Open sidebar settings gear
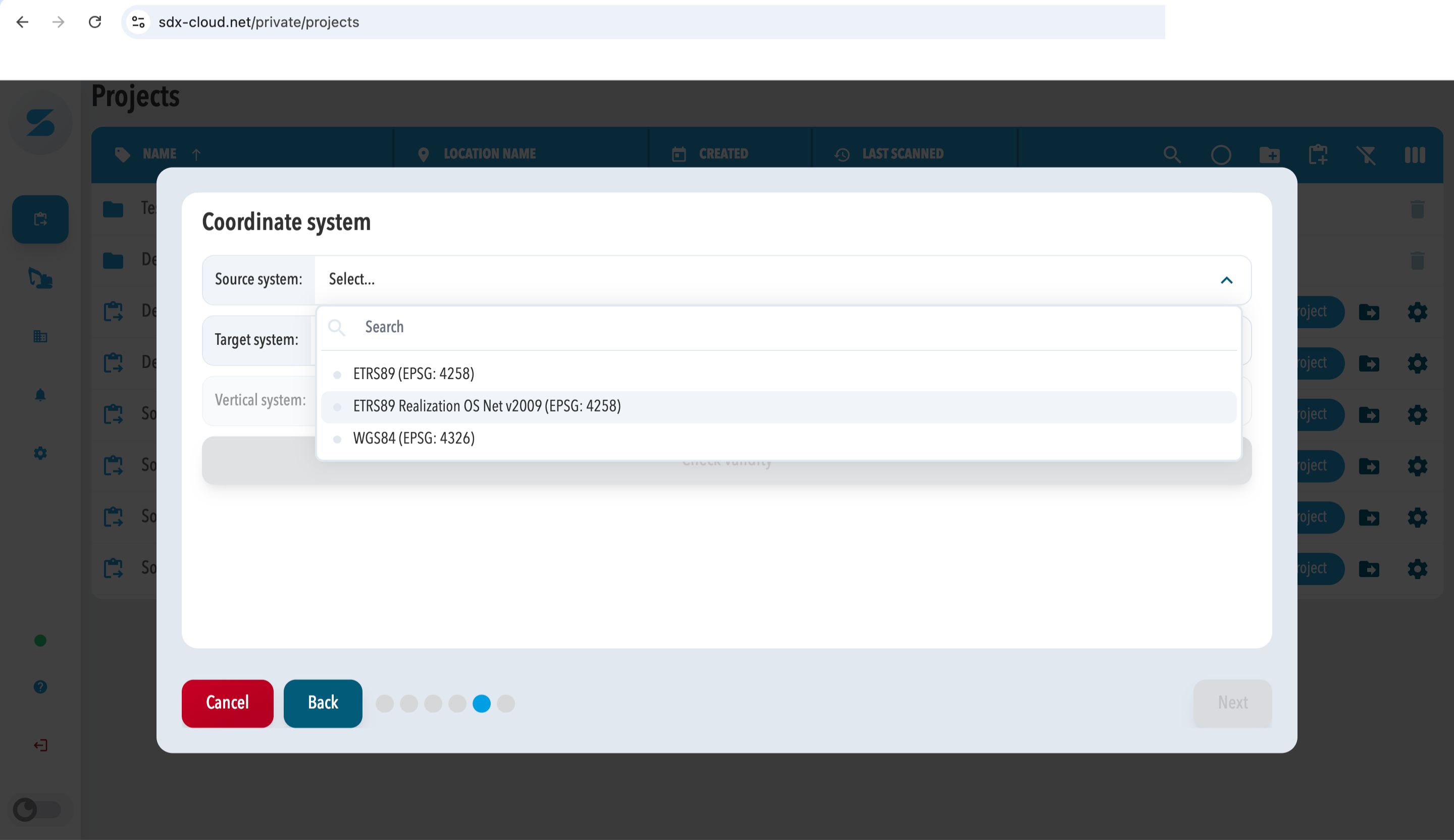Screen dimensions: 1454x840 click(x=40, y=453)
